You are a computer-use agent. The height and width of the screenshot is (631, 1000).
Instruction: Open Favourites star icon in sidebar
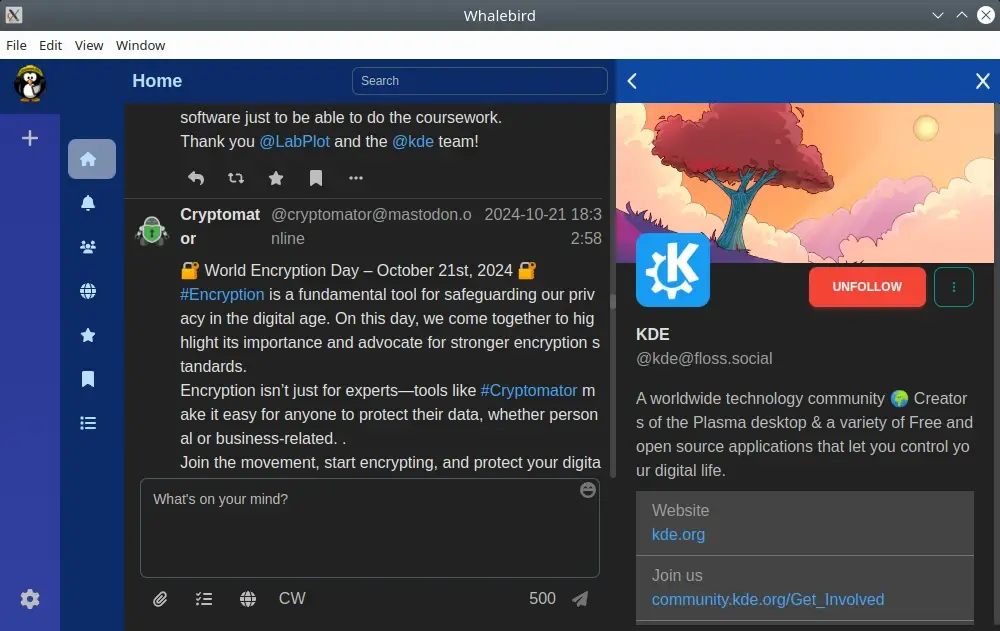(x=88, y=335)
